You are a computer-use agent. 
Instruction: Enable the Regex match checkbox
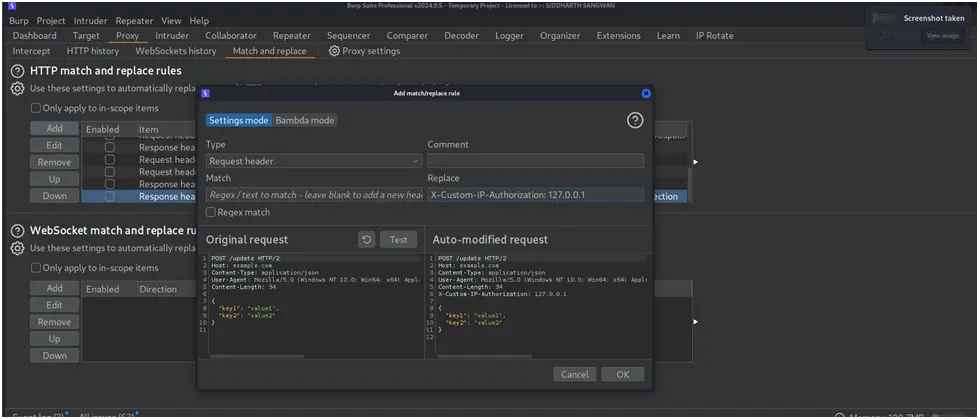coord(210,212)
